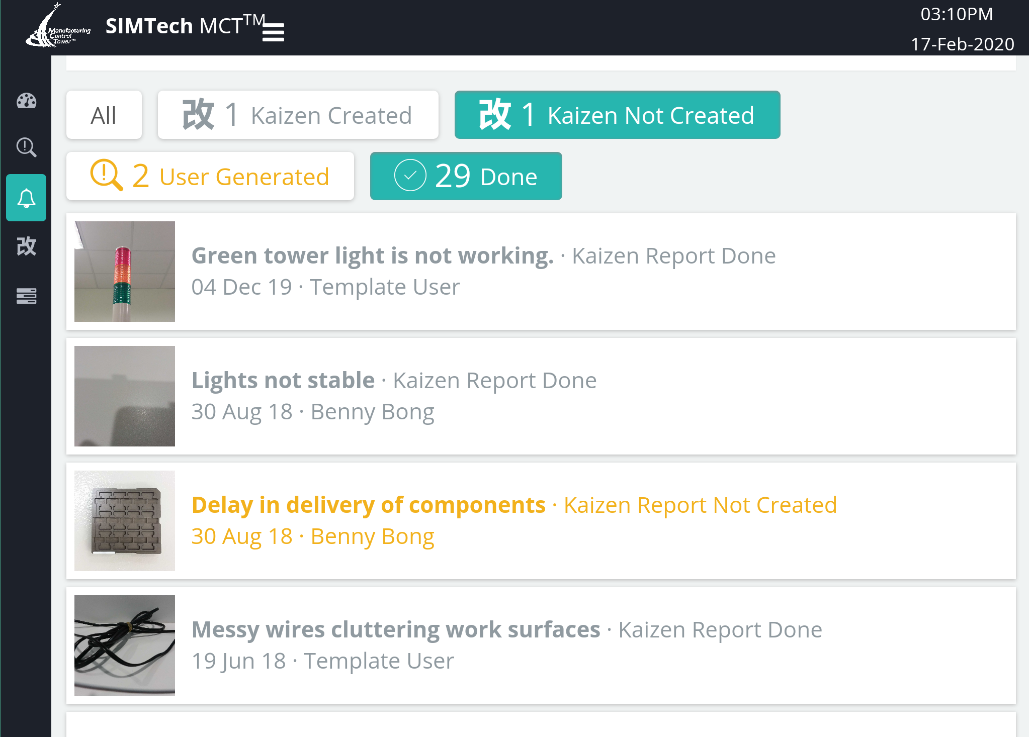The height and width of the screenshot is (737, 1029).
Task: Open the Kaizen character sidebar icon
Action: tap(26, 246)
